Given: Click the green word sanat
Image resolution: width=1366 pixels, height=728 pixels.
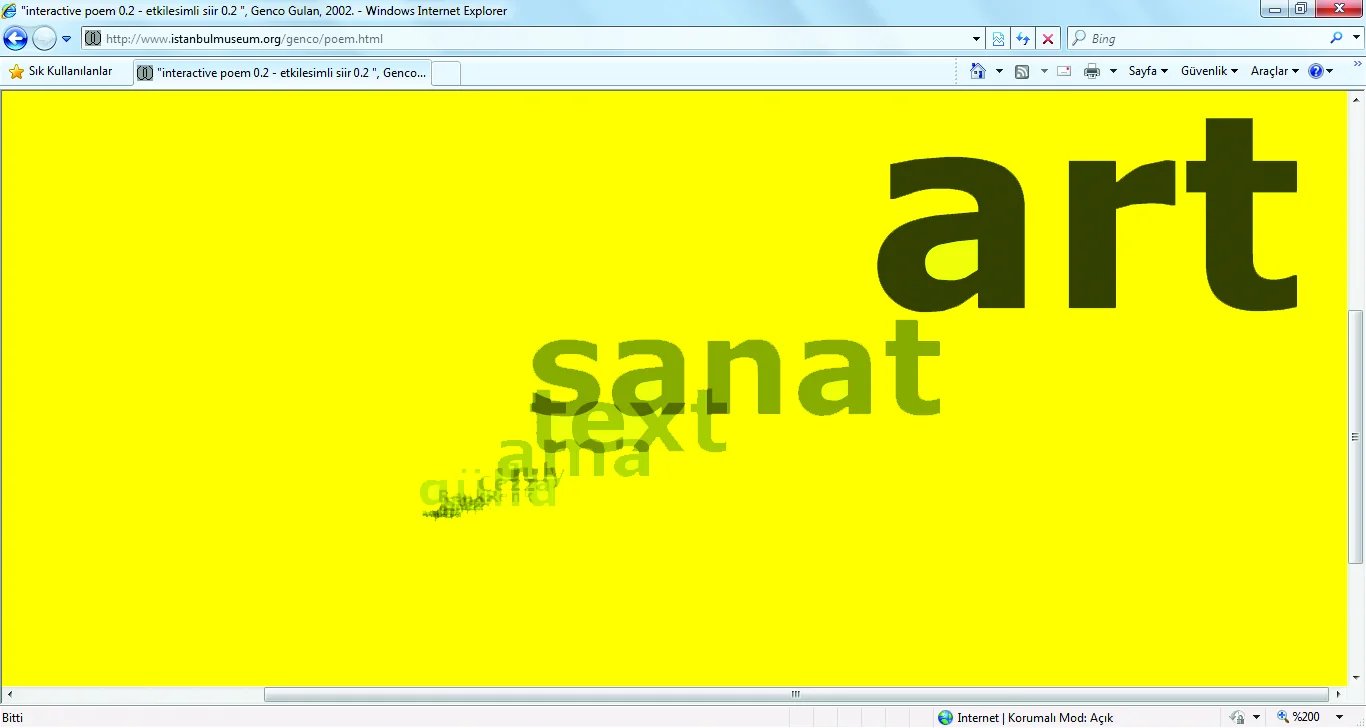Looking at the screenshot, I should [734, 368].
